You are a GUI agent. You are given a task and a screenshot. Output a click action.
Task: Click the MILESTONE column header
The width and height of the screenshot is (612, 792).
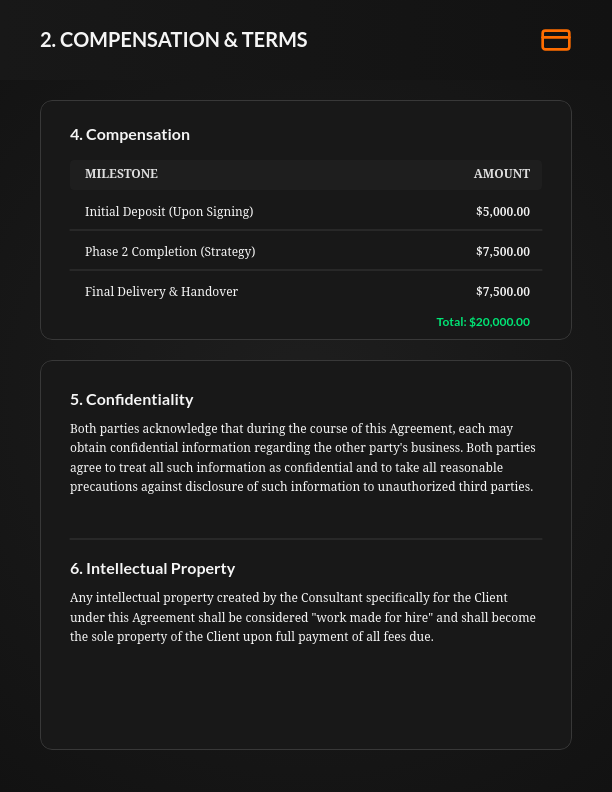tap(121, 174)
